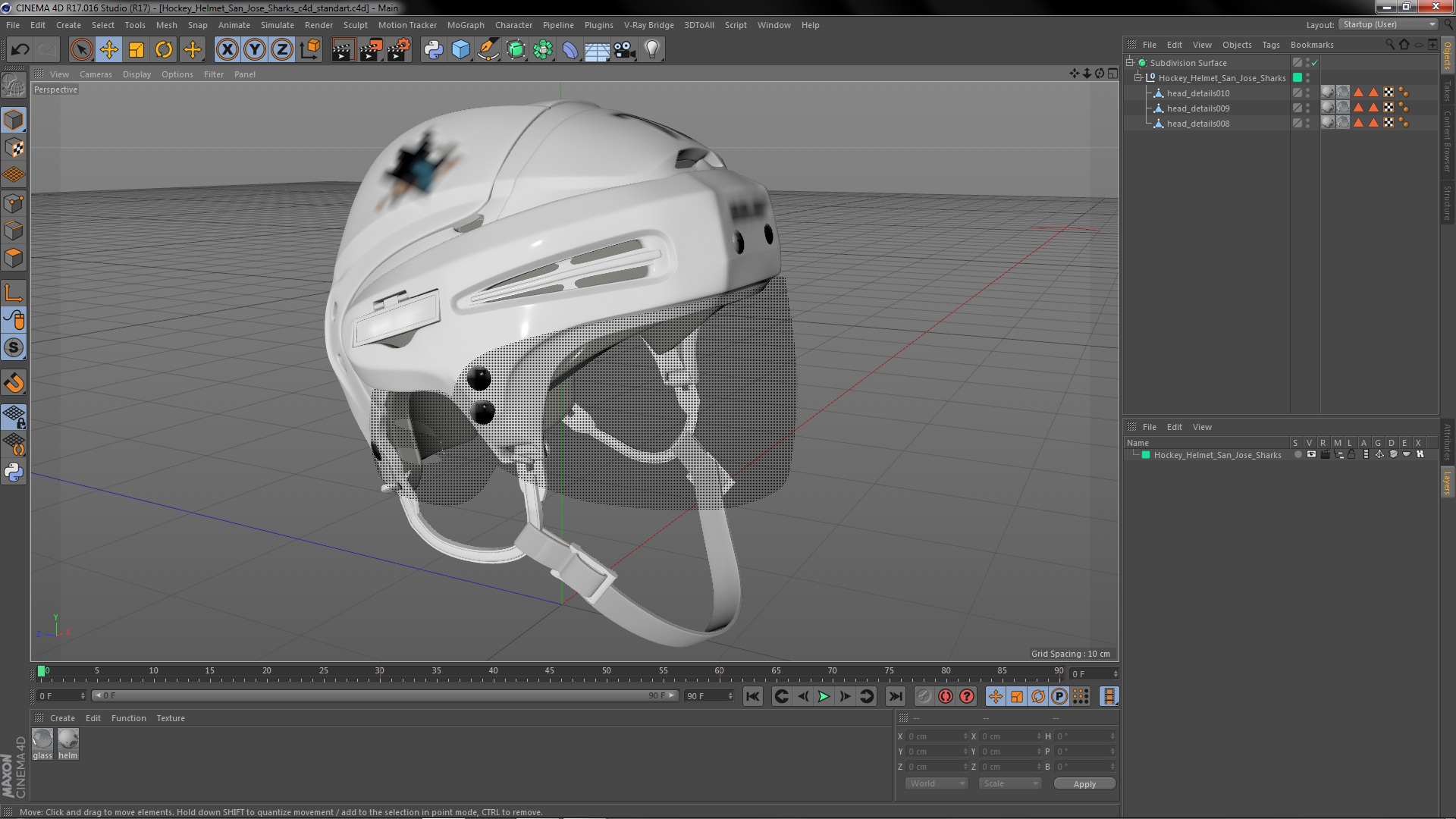Open viewport Cameras menu

(x=96, y=74)
